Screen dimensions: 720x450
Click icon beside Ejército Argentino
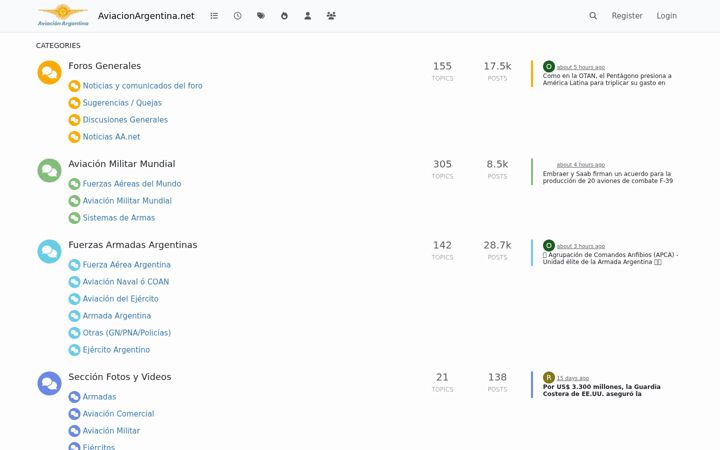(74, 350)
